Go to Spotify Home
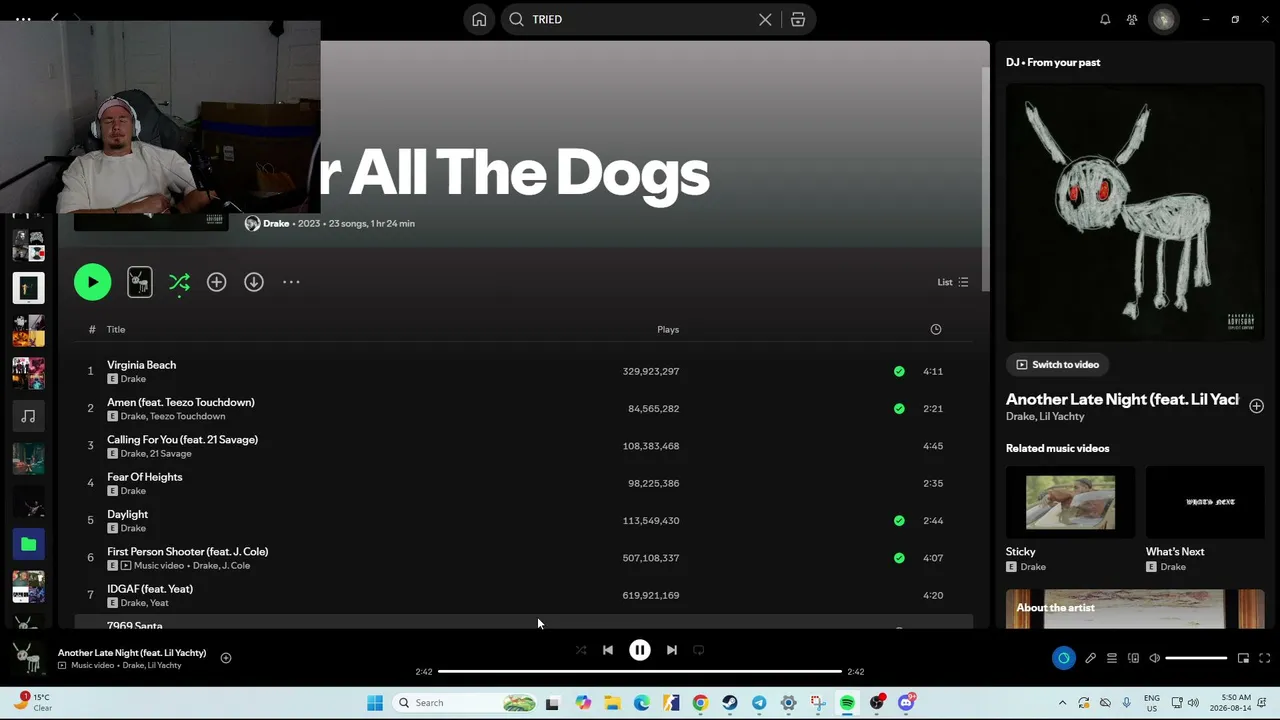Viewport: 1280px width, 720px height. tap(479, 19)
